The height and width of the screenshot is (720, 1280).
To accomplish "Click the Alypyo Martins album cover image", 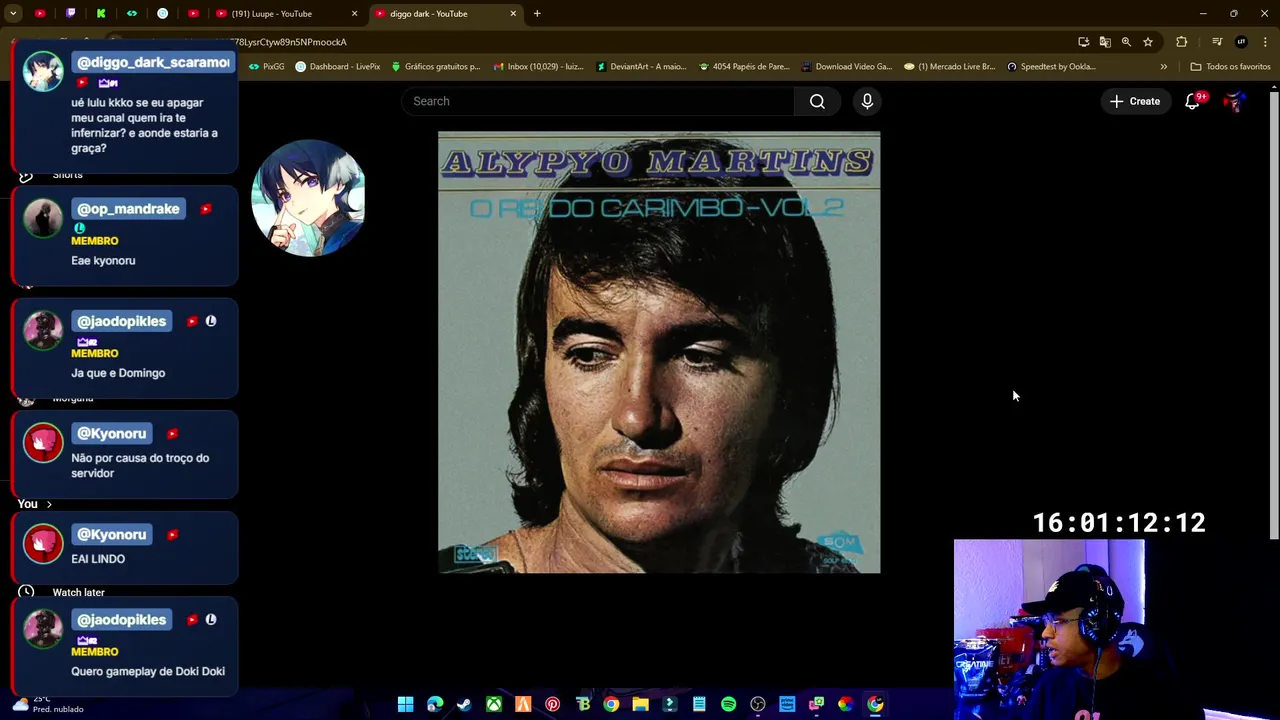I will pos(659,352).
